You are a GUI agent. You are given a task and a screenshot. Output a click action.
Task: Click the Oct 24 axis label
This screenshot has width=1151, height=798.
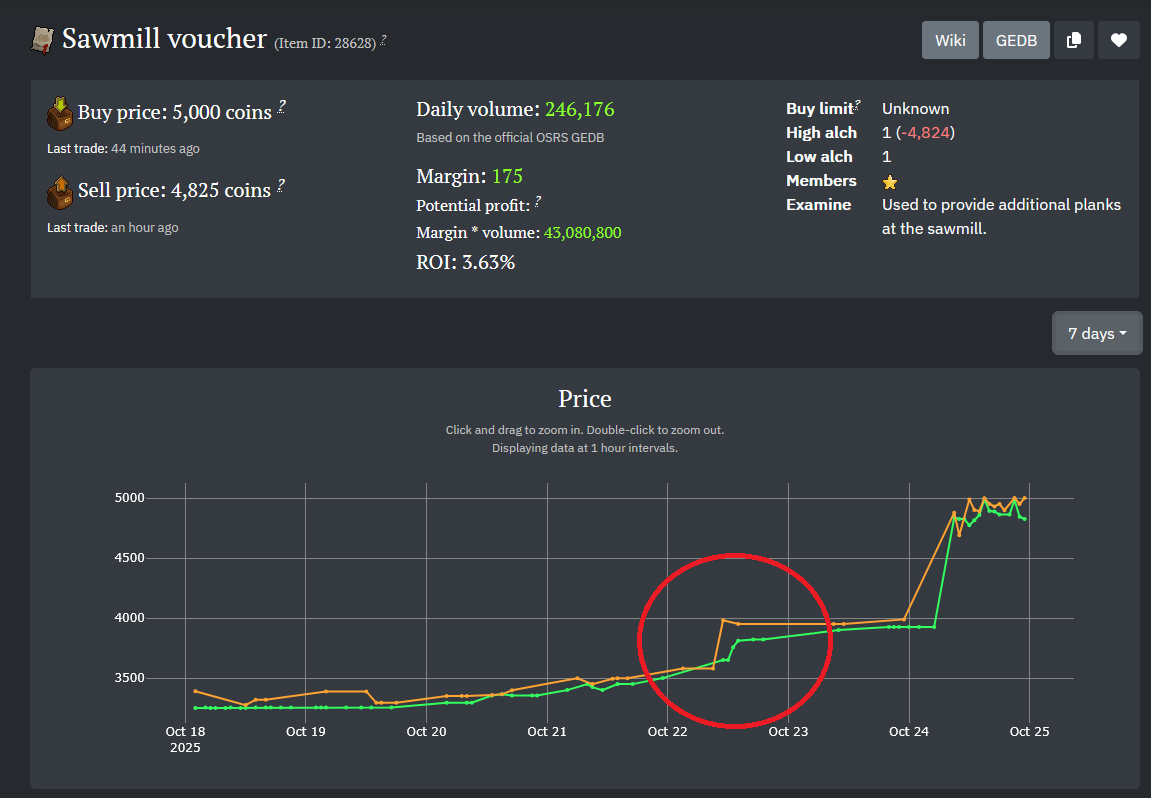click(909, 731)
